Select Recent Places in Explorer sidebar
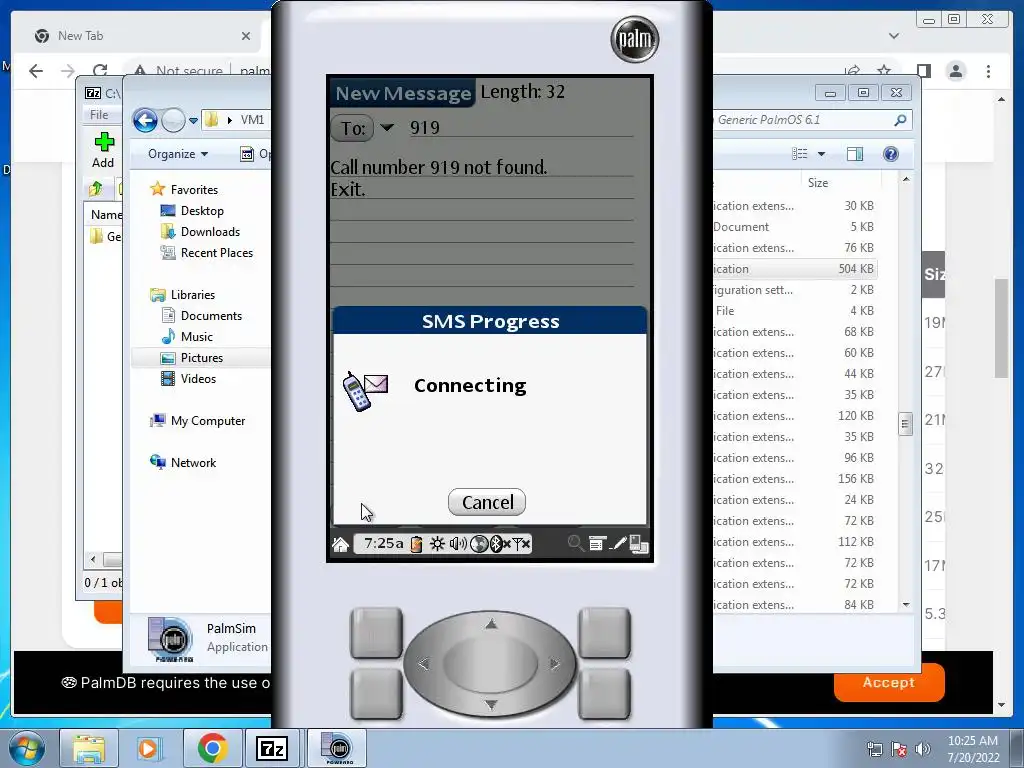 pos(216,253)
